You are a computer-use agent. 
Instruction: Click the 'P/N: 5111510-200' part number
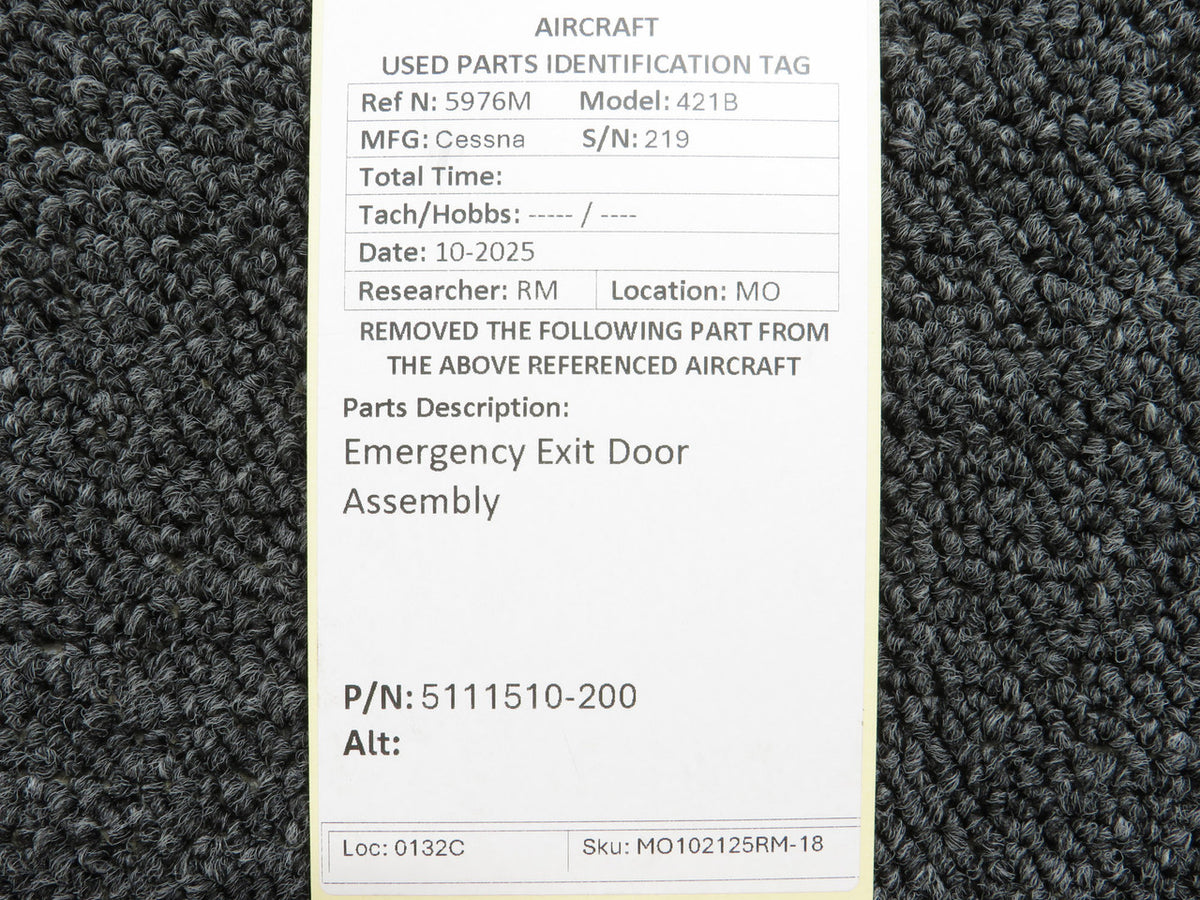[490, 696]
